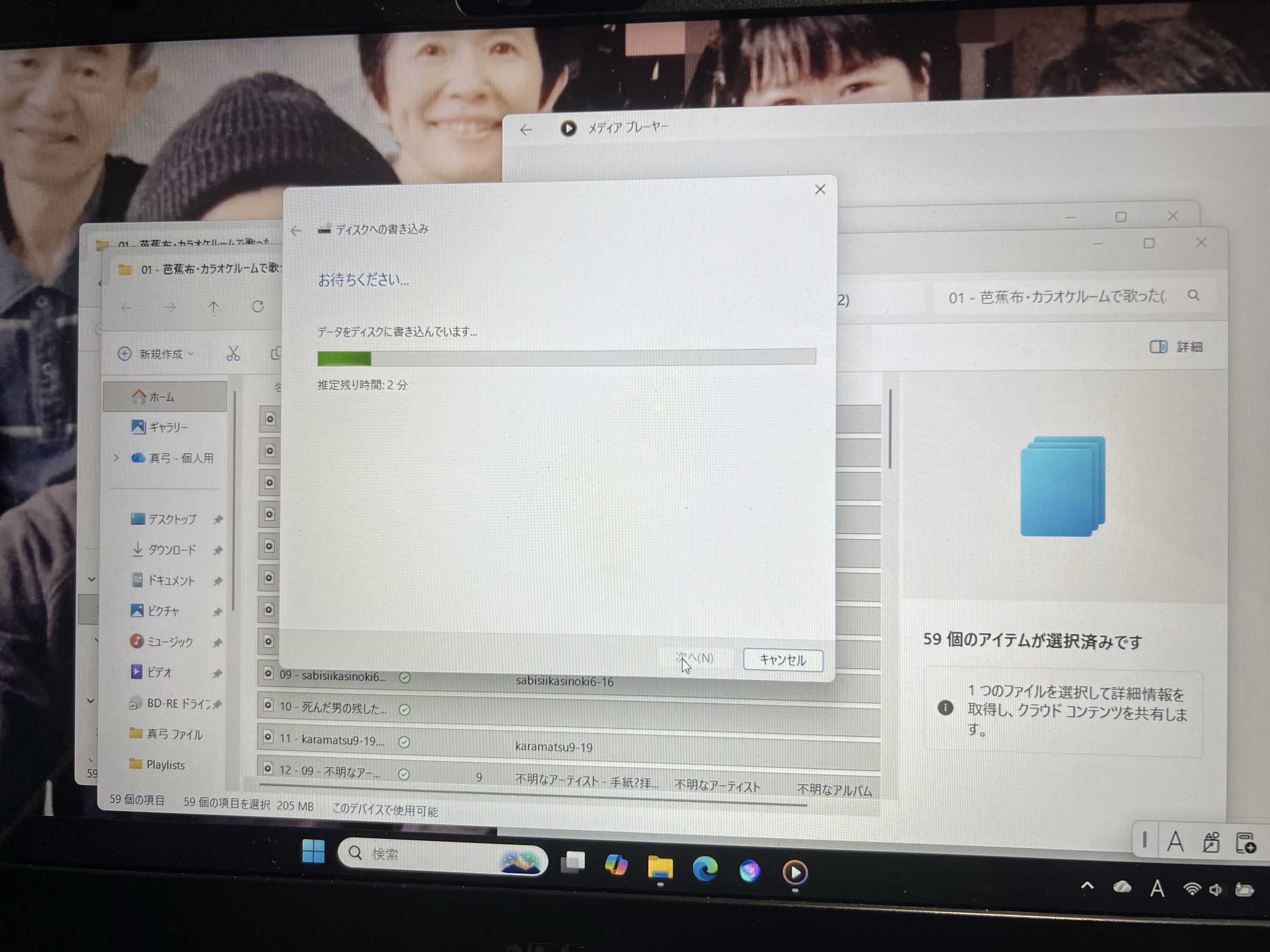
Task: Click the refresh icon in Explorer navigation
Action: pos(258,307)
